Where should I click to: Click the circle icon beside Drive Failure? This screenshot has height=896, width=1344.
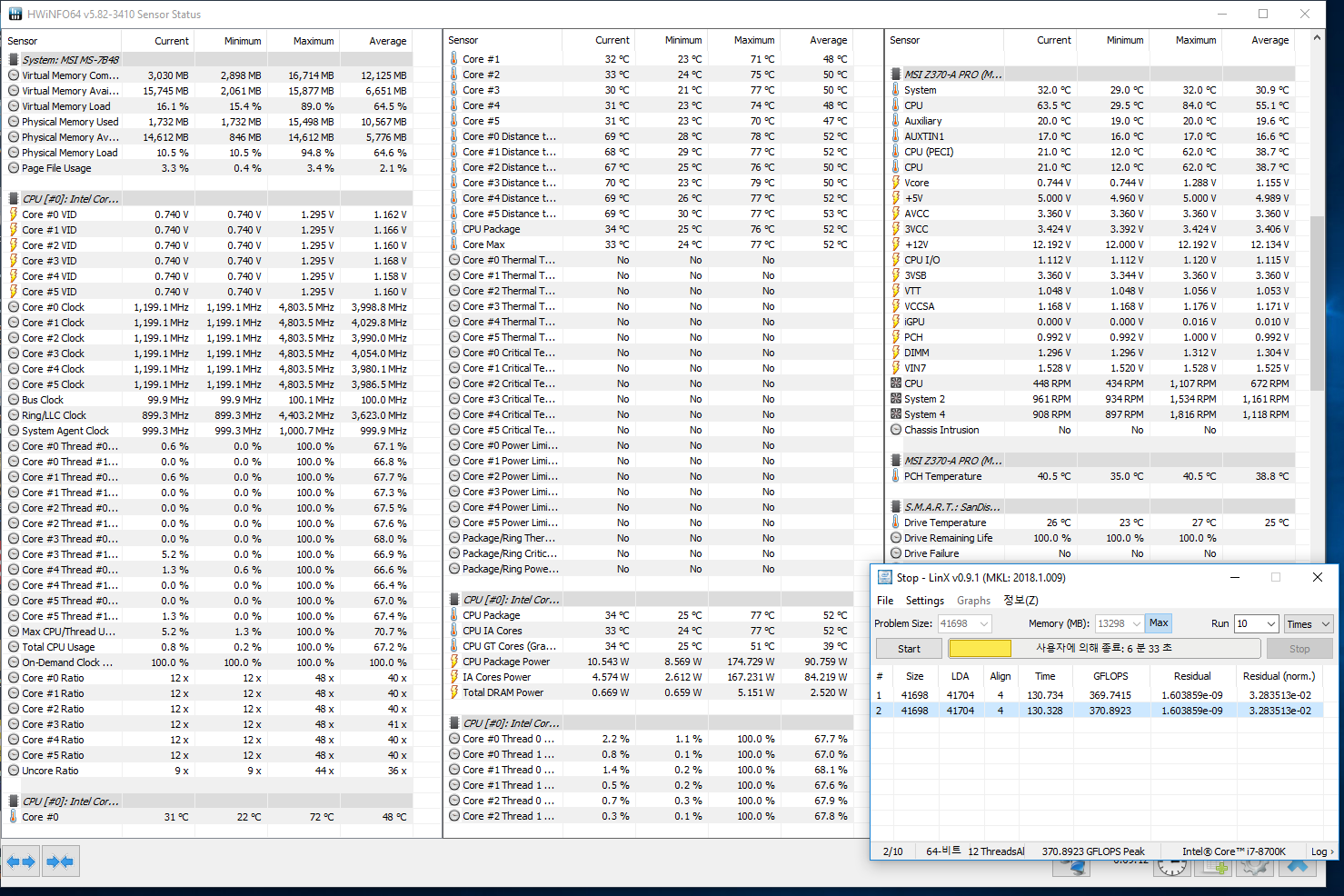tap(896, 553)
